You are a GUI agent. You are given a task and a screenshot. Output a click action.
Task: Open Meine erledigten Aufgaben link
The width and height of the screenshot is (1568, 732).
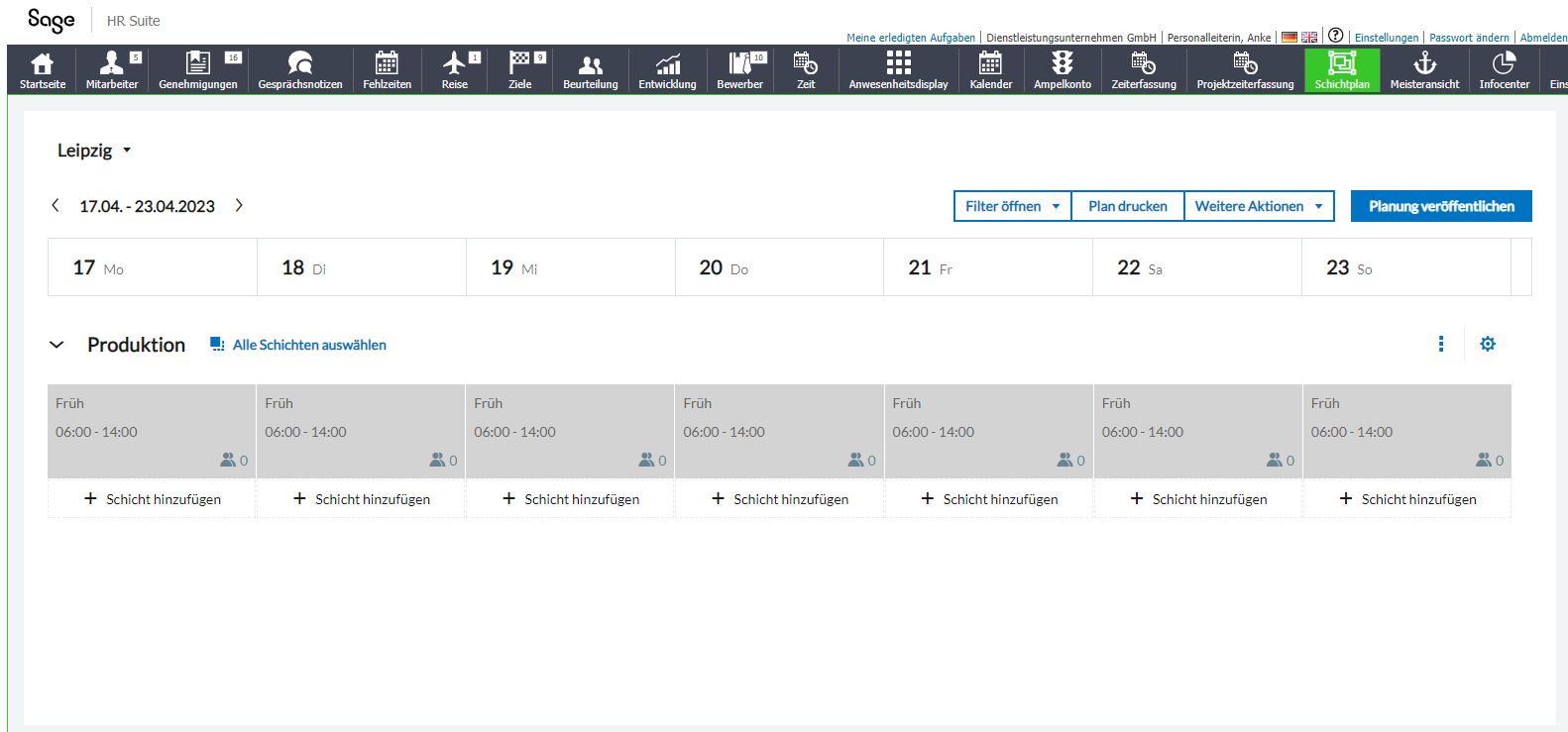point(911,38)
